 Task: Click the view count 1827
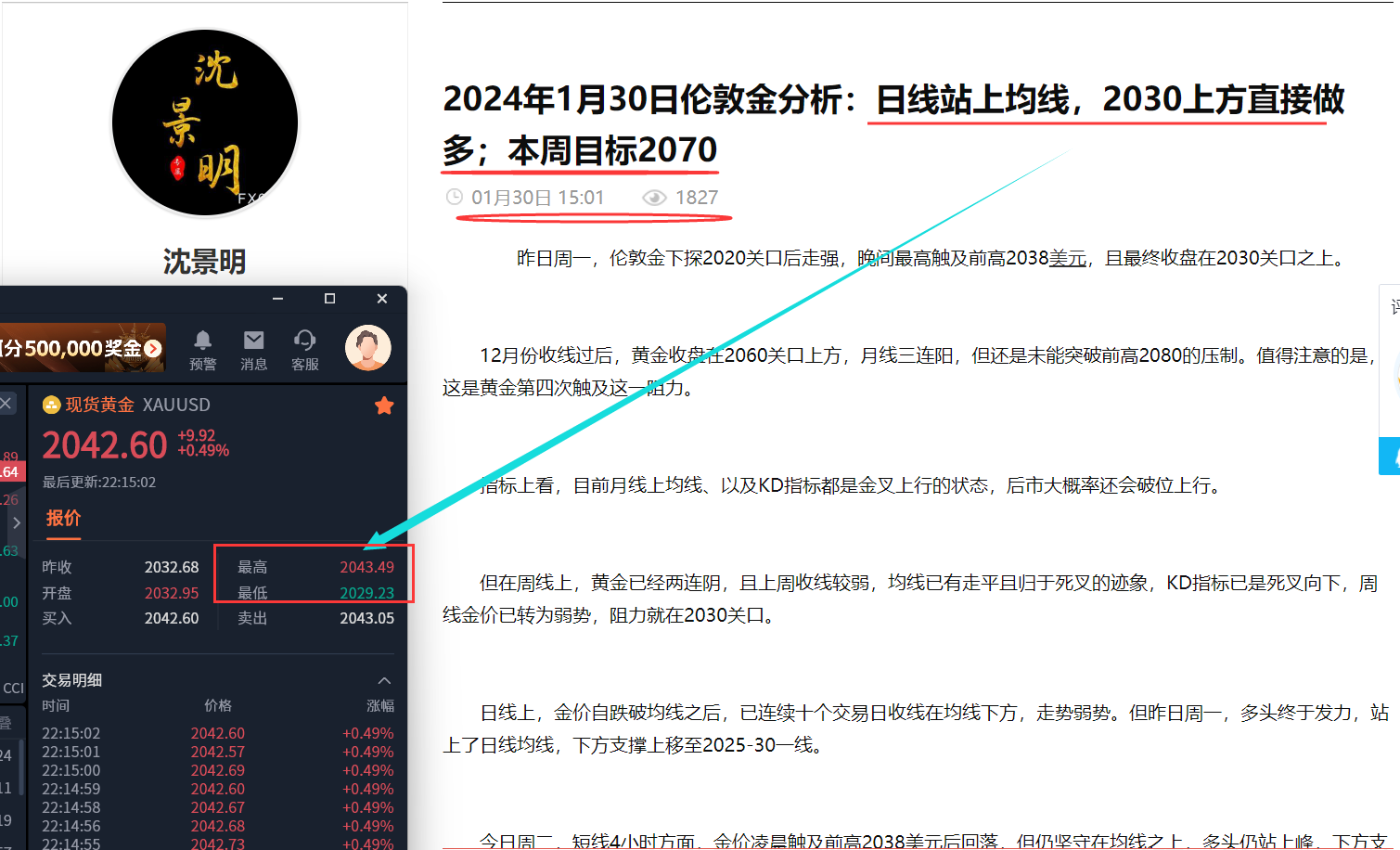click(x=697, y=198)
